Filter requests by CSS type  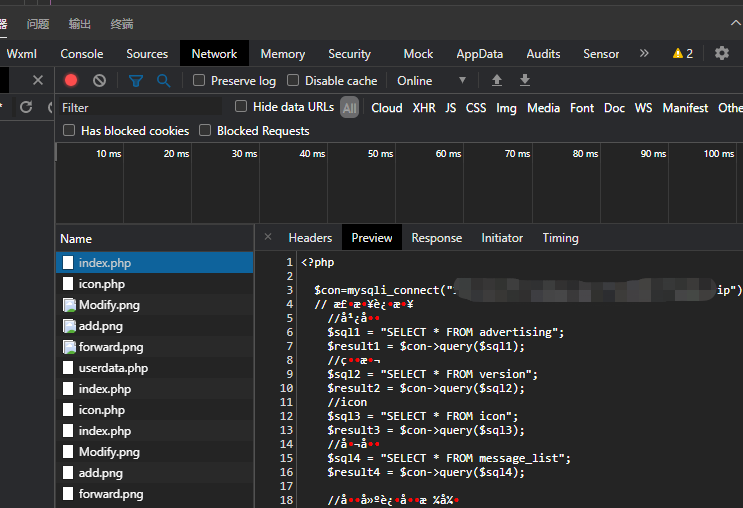(476, 108)
